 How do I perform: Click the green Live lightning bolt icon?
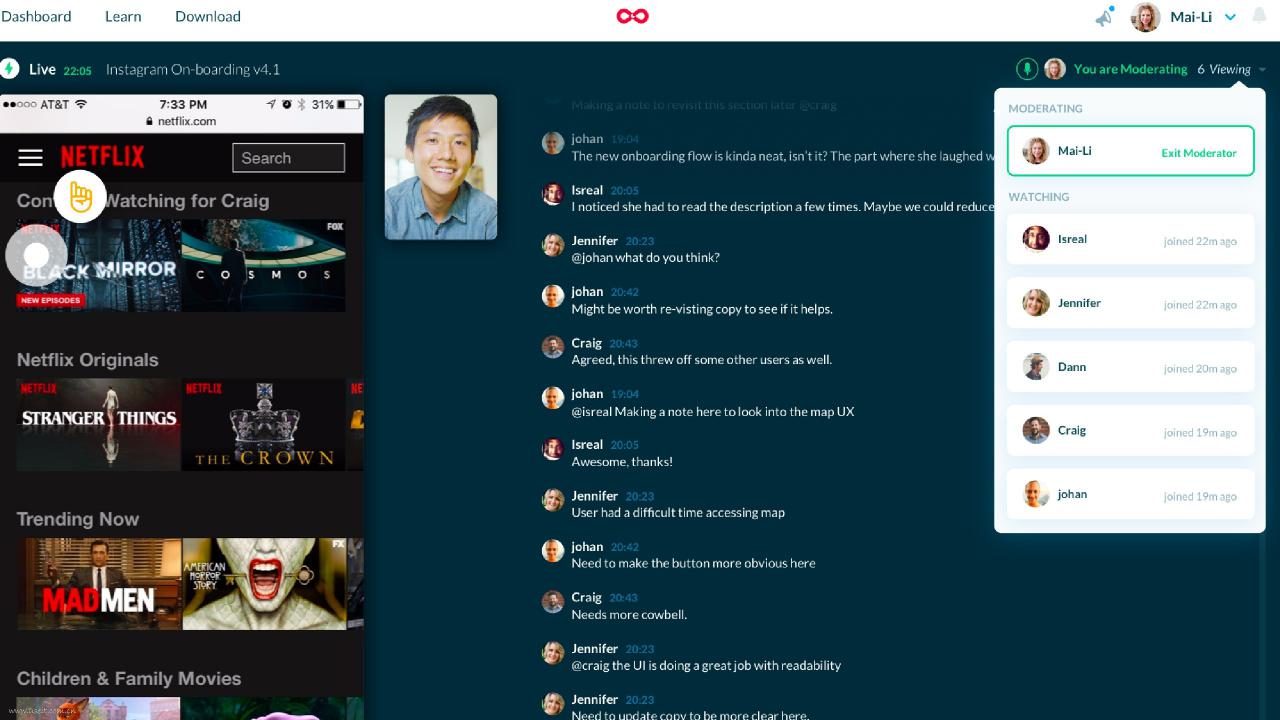point(10,69)
